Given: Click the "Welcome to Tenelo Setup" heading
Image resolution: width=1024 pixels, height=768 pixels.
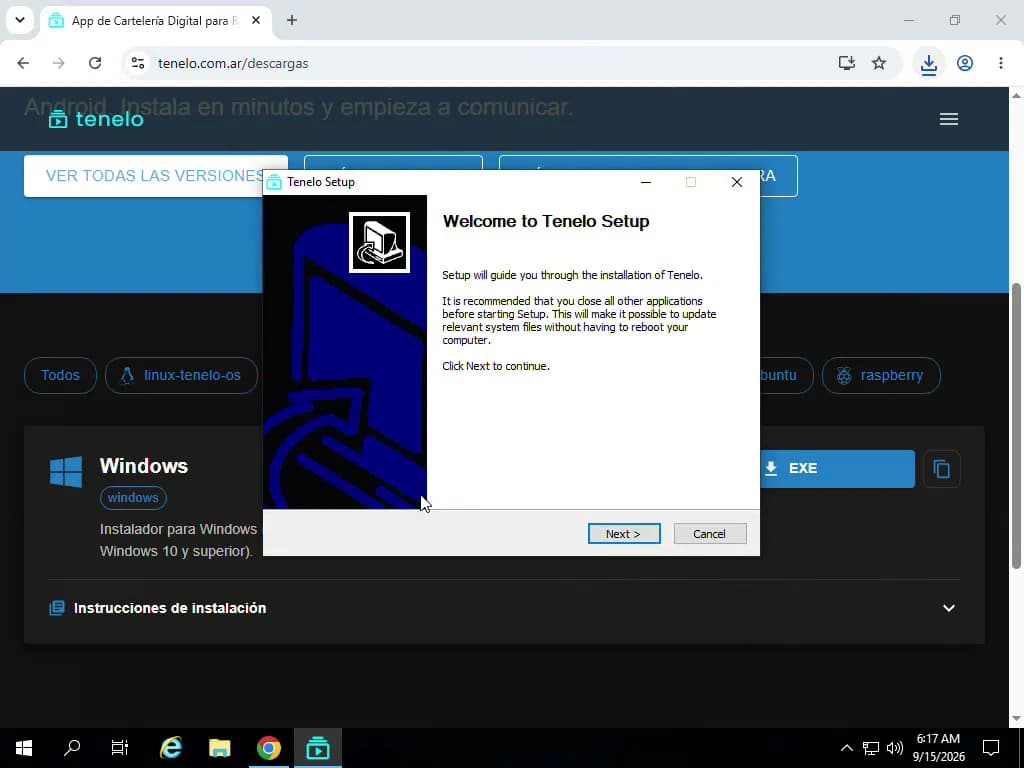Looking at the screenshot, I should click(546, 221).
